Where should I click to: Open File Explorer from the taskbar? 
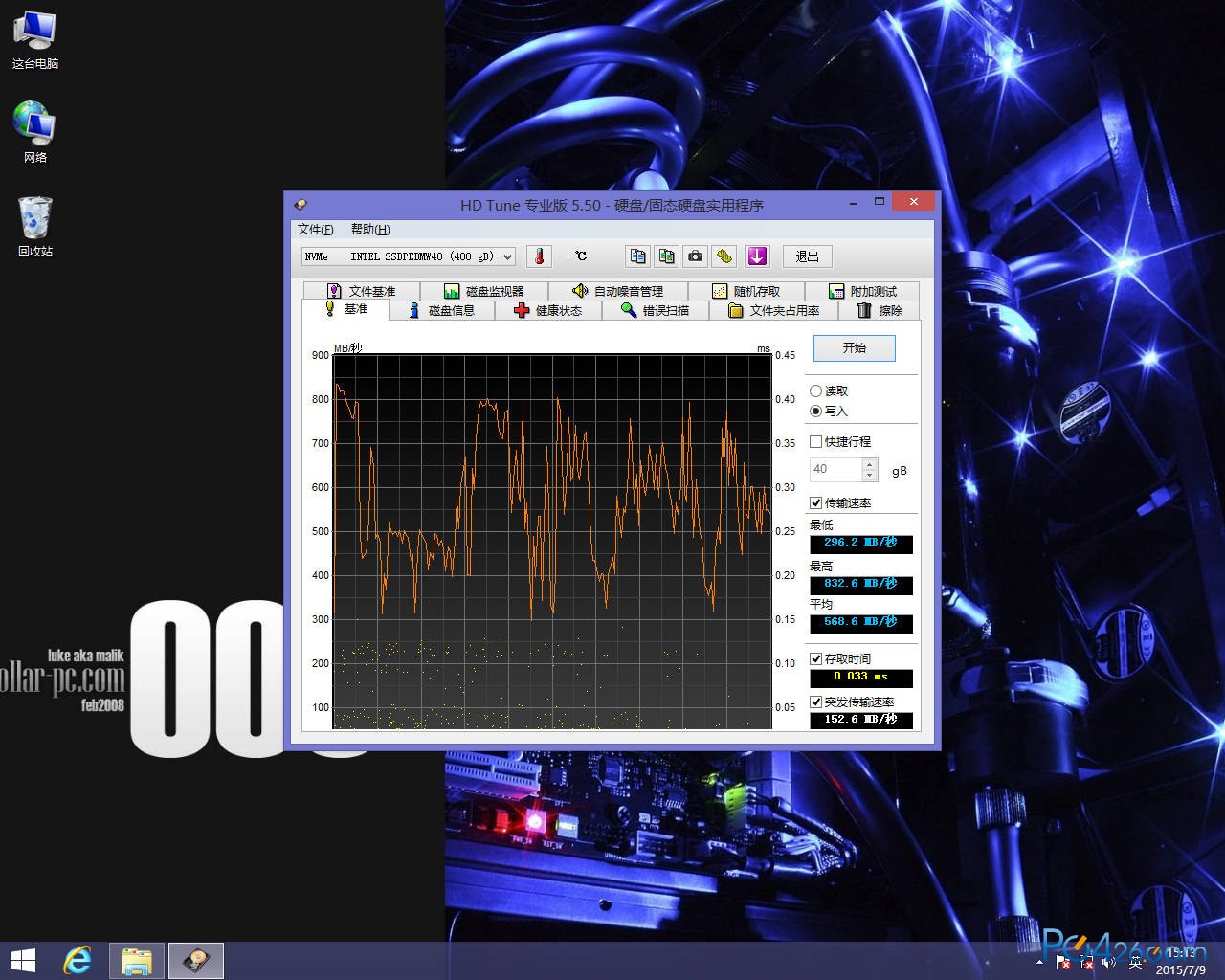(137, 961)
